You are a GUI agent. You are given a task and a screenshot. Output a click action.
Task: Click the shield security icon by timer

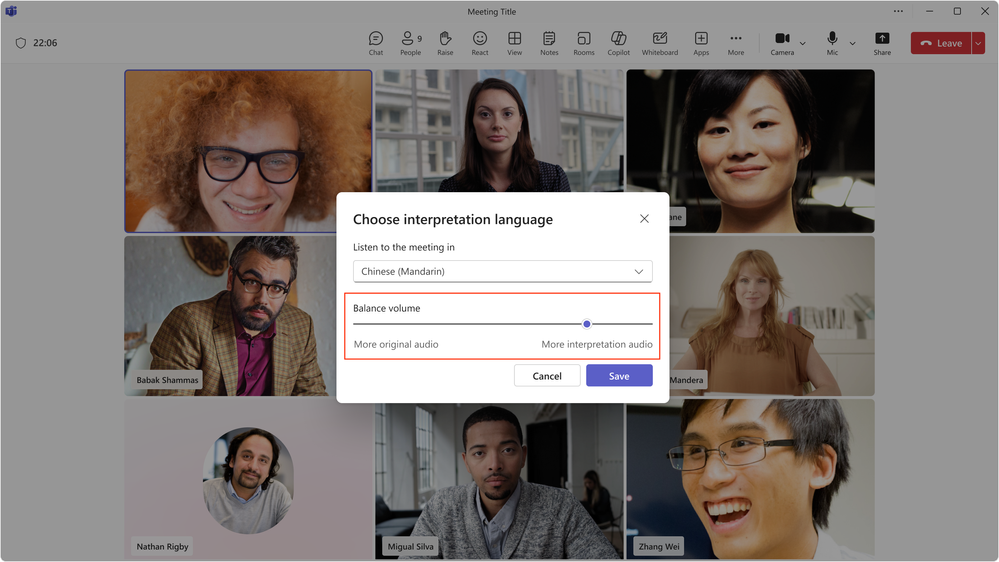(x=20, y=43)
